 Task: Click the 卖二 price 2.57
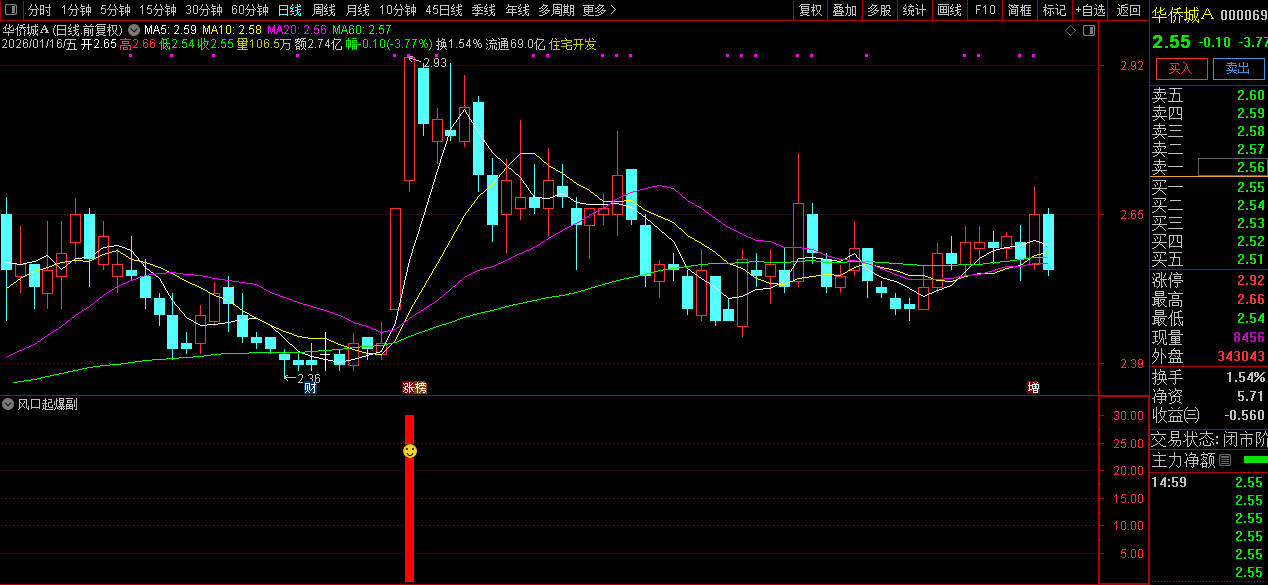tap(1250, 149)
